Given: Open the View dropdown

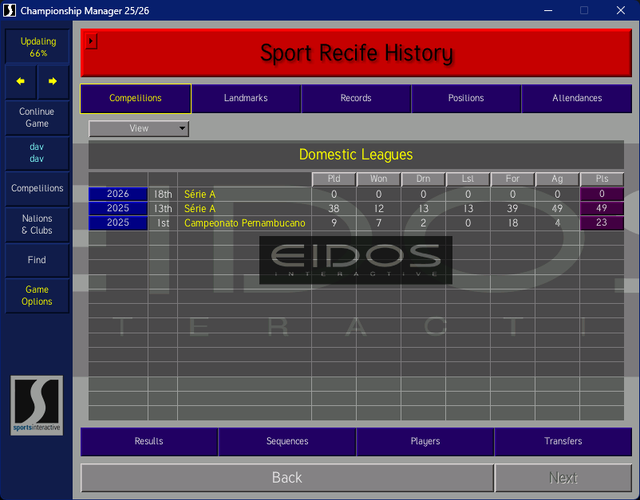Looking at the screenshot, I should tap(139, 129).
